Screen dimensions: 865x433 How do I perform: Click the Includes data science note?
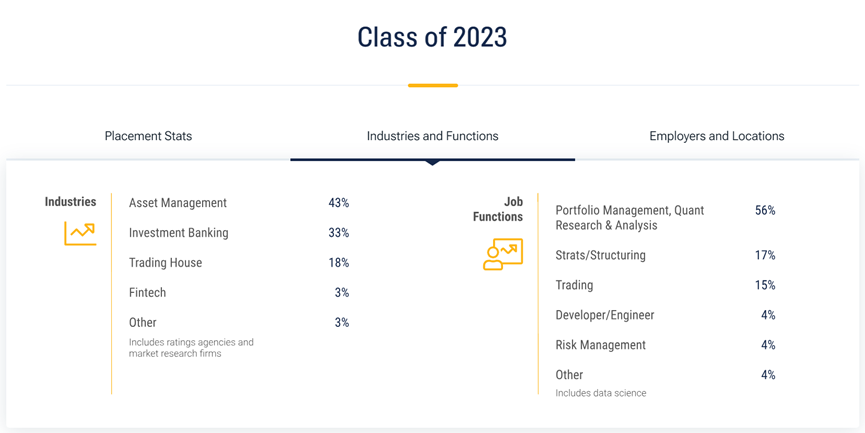click(600, 393)
